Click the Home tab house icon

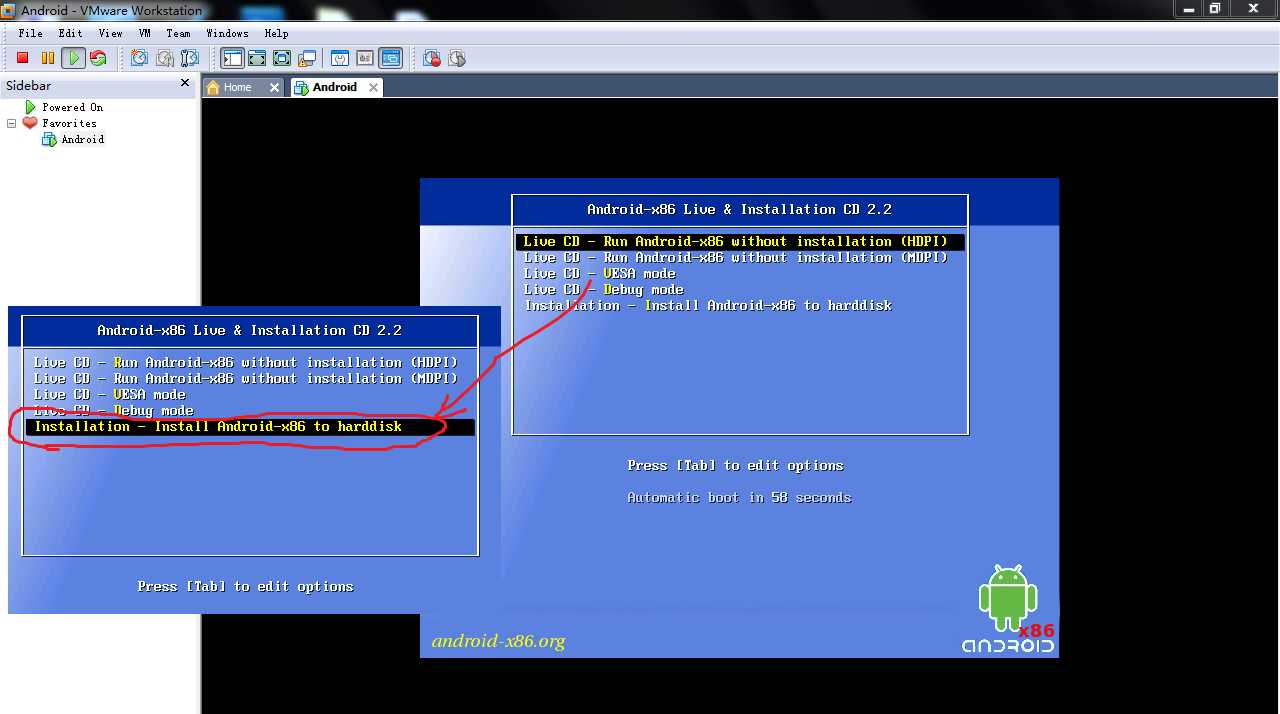213,87
